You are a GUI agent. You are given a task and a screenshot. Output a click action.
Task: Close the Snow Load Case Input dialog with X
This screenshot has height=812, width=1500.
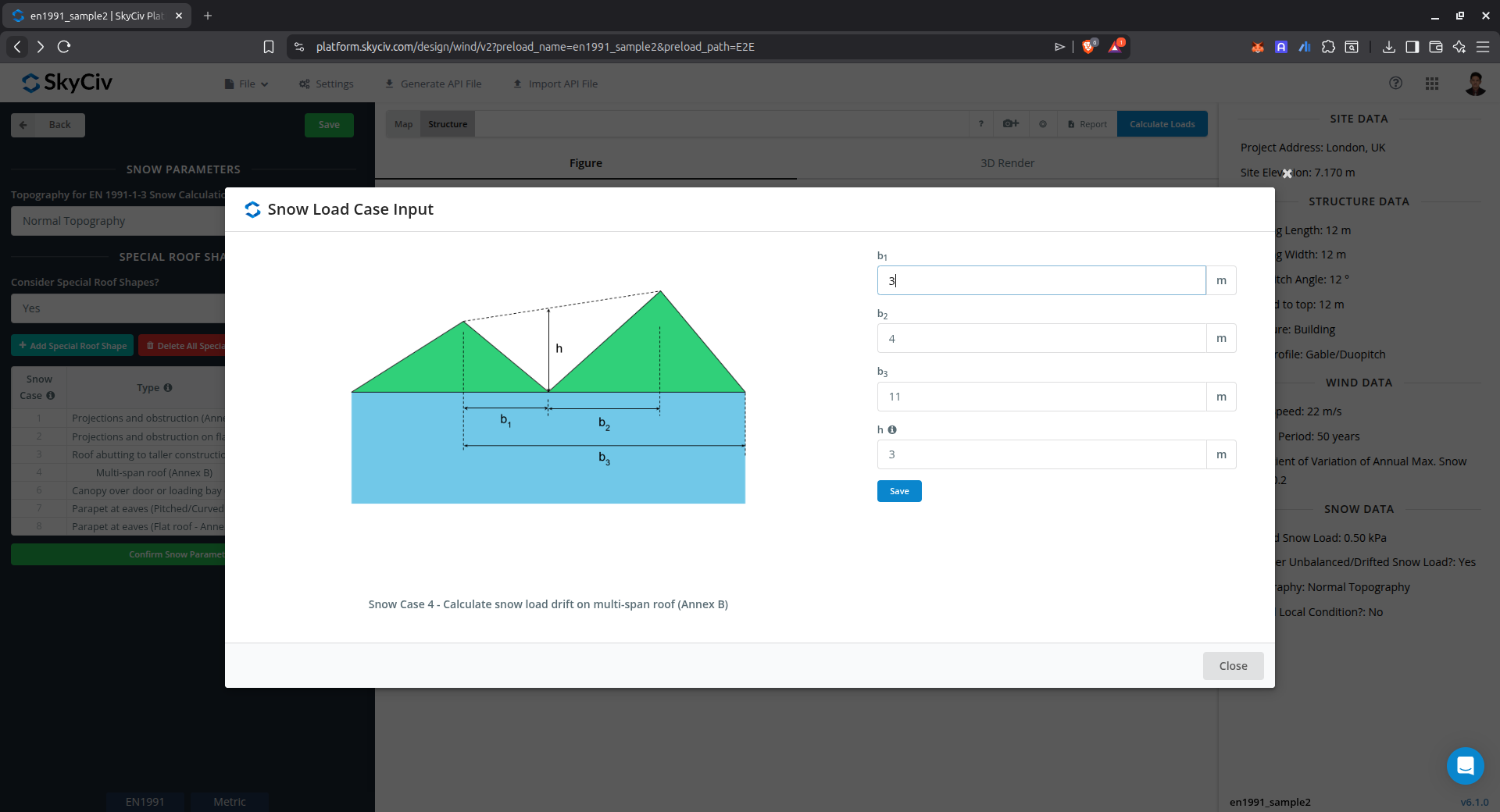click(x=1287, y=173)
